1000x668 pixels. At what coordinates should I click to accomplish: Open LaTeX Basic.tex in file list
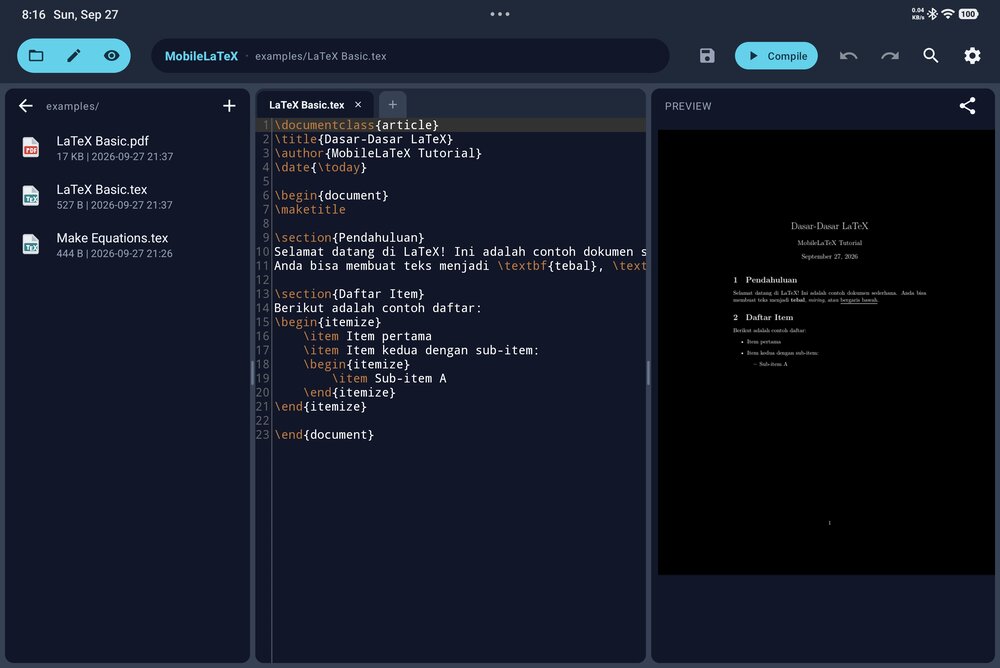[x=128, y=197]
